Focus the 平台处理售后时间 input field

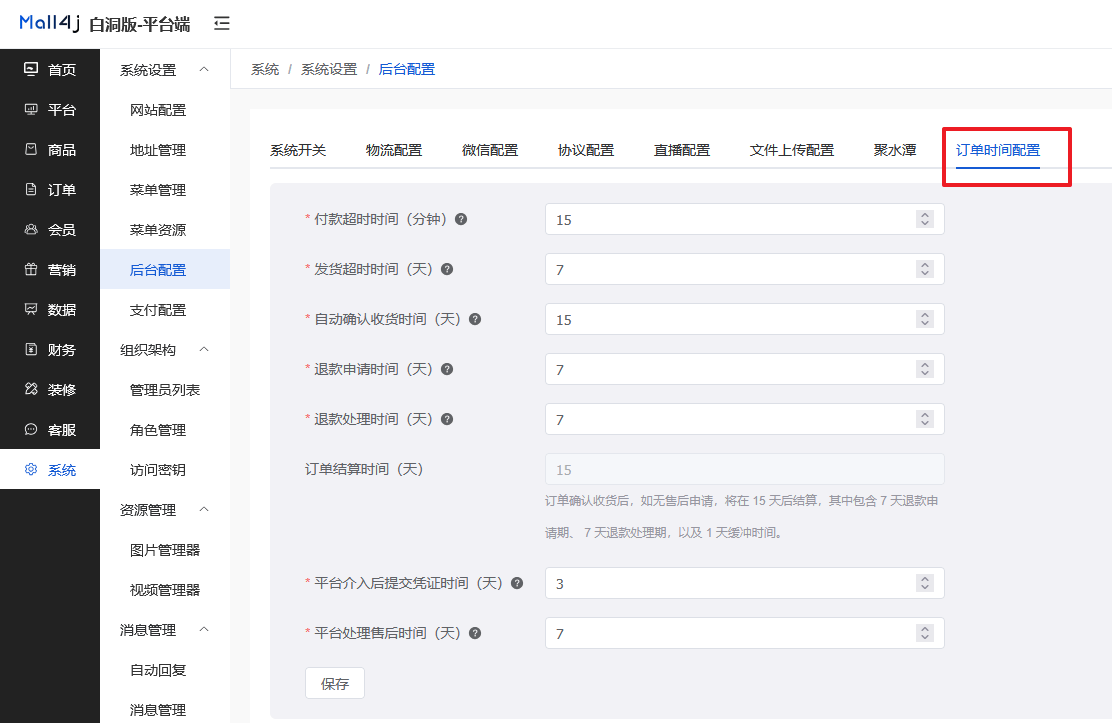(x=745, y=633)
